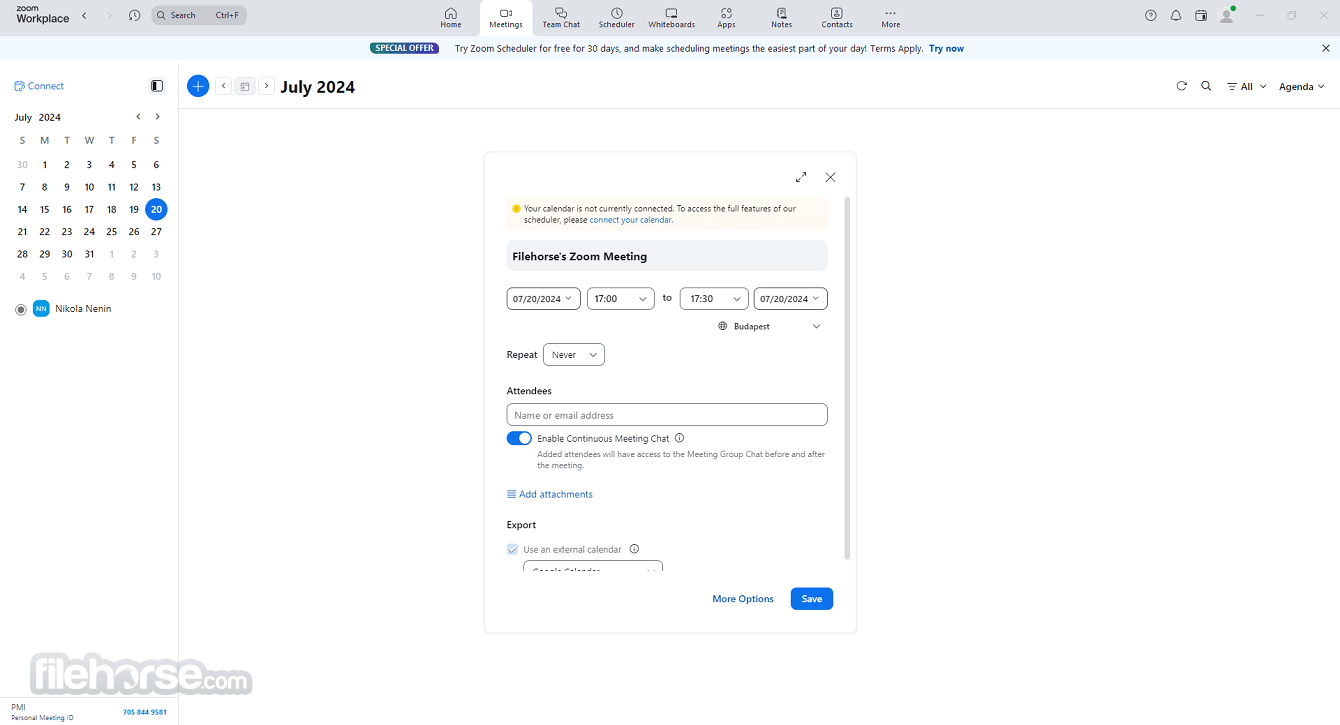Open the Repeat Never dropdown
Viewport: 1340px width, 725px height.
574,355
